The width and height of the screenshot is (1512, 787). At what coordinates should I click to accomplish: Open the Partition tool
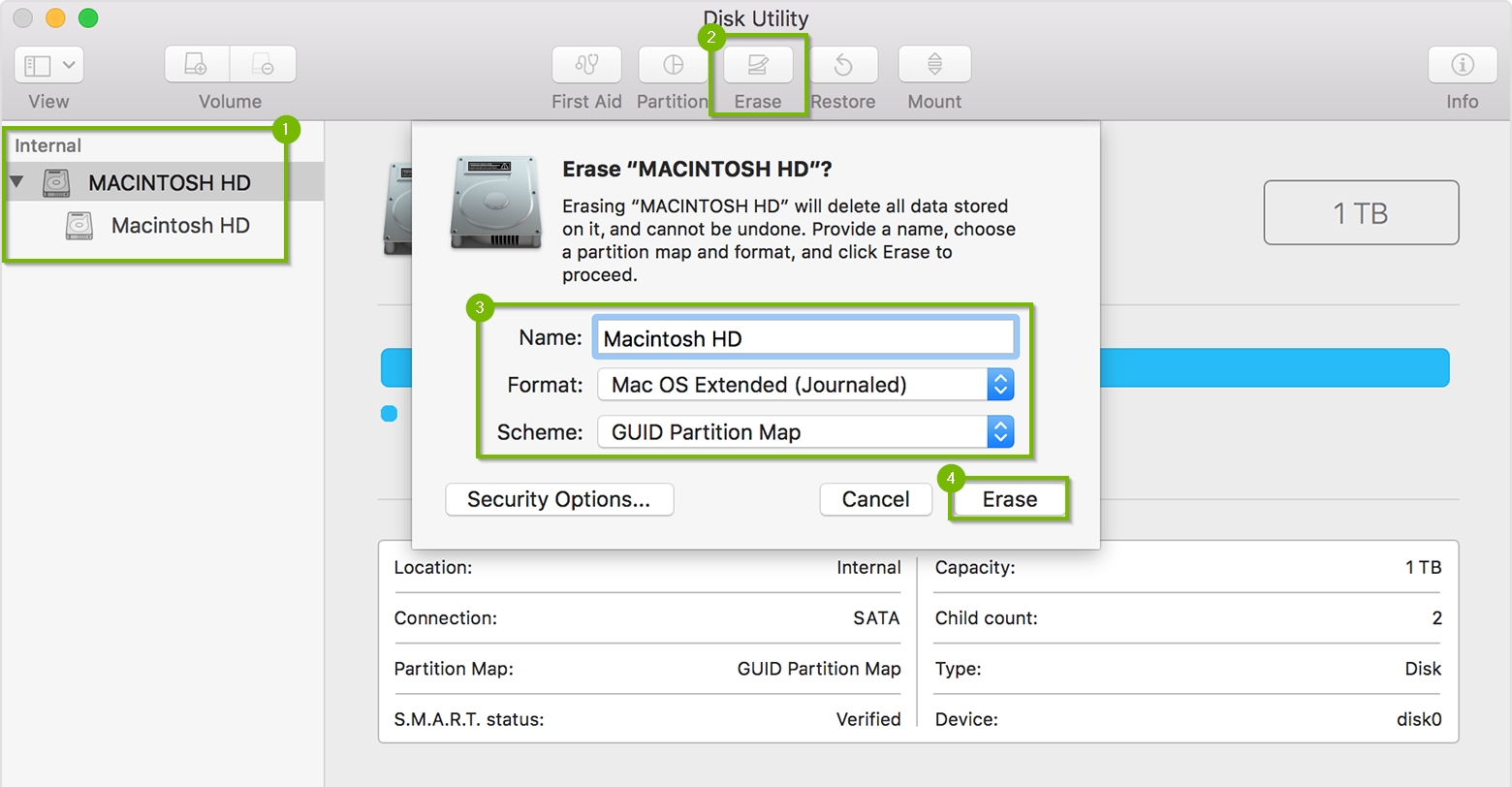pos(673,65)
